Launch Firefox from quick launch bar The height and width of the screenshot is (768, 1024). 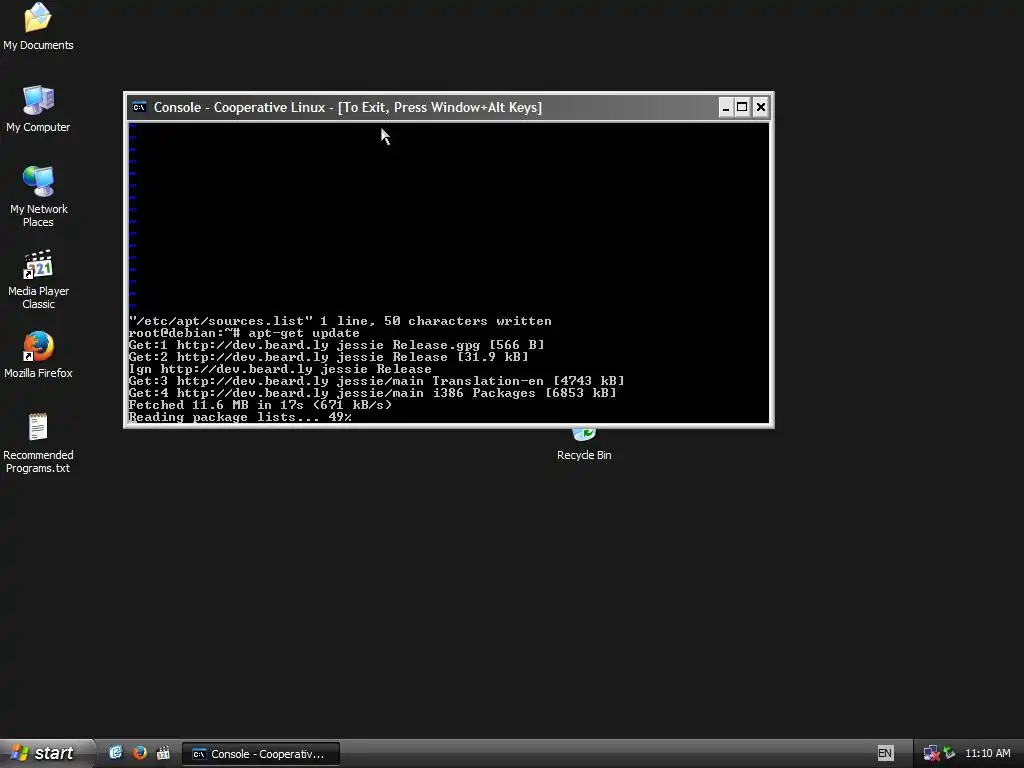[139, 753]
